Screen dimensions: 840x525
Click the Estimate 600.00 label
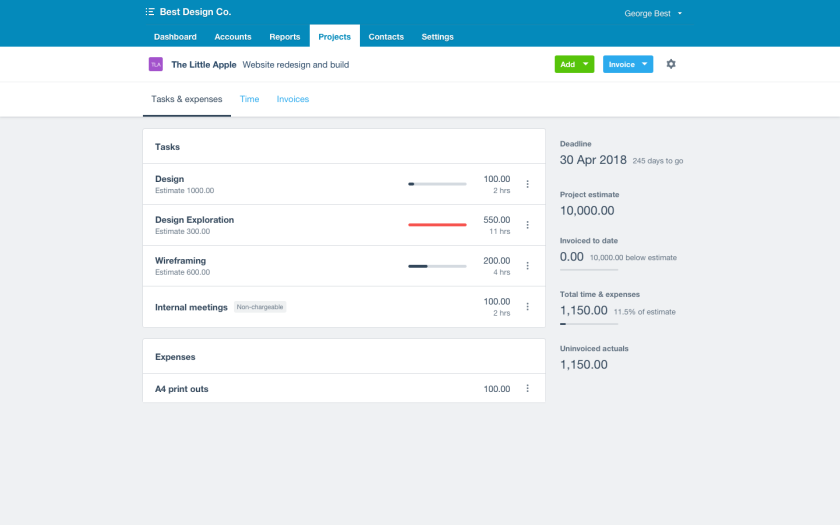pos(183,272)
